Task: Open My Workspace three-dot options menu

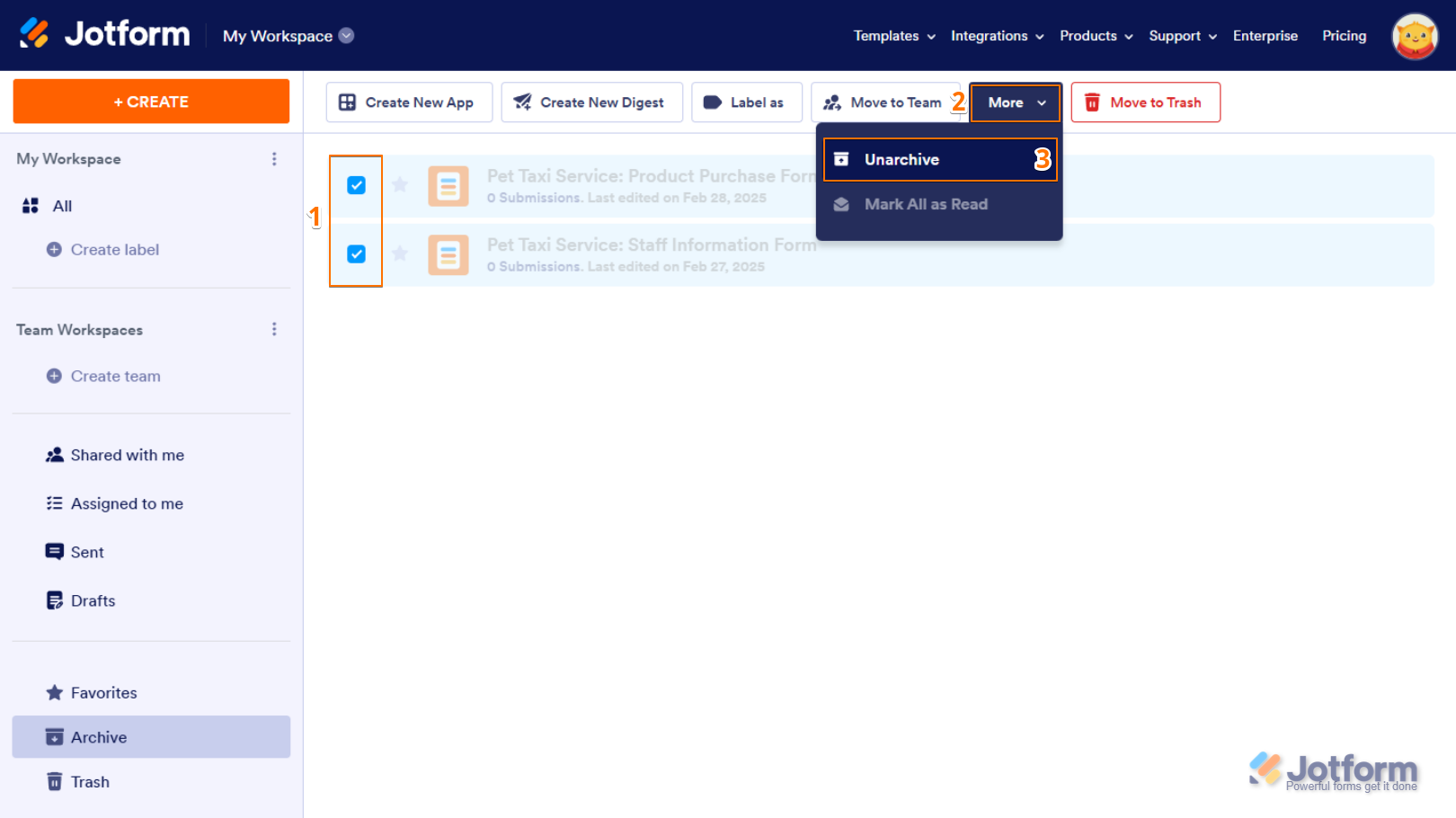Action: pos(274,159)
